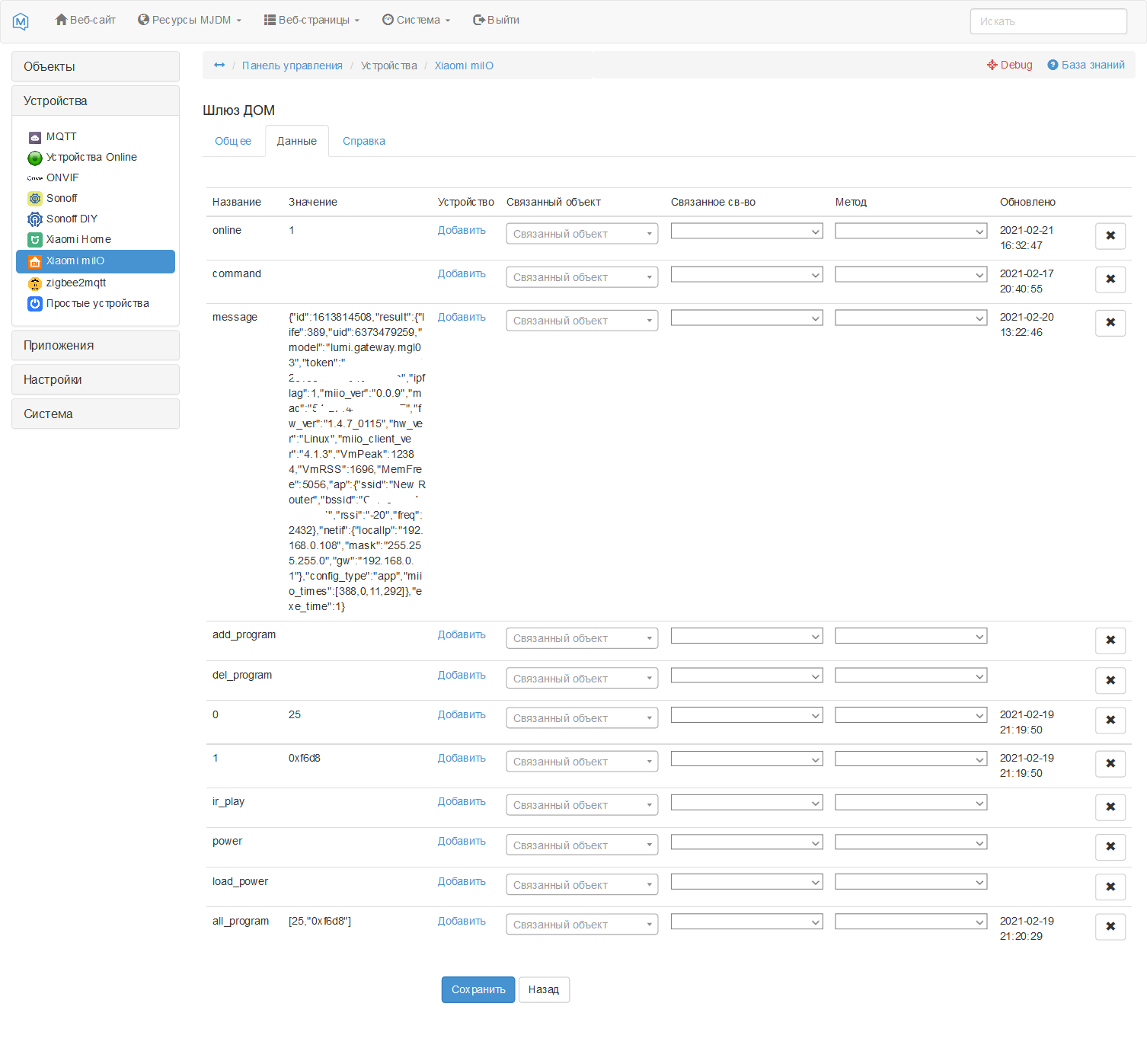Open the Sonoff DIY device entry
Image resolution: width=1147 pixels, height=1064 pixels.
72,219
